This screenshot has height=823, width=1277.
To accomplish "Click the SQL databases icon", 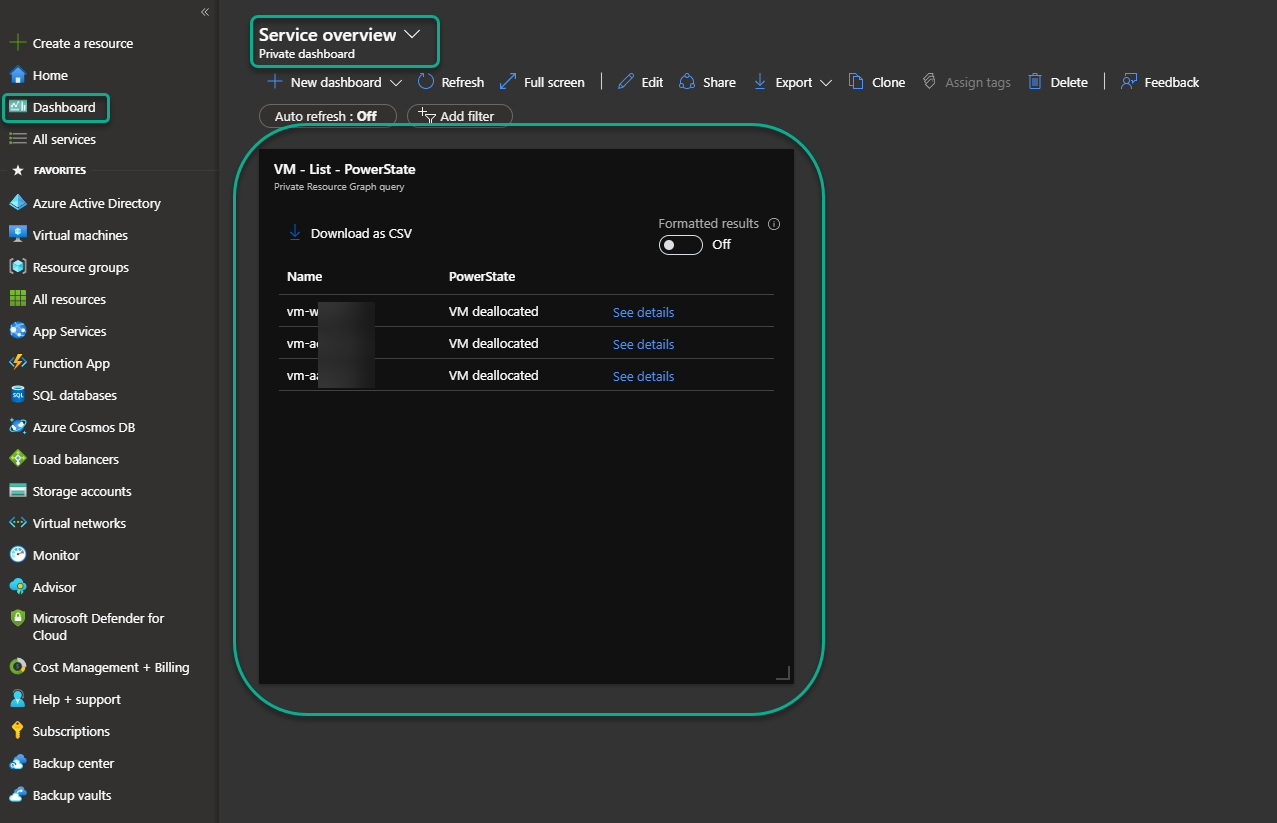I will pyautogui.click(x=17, y=395).
